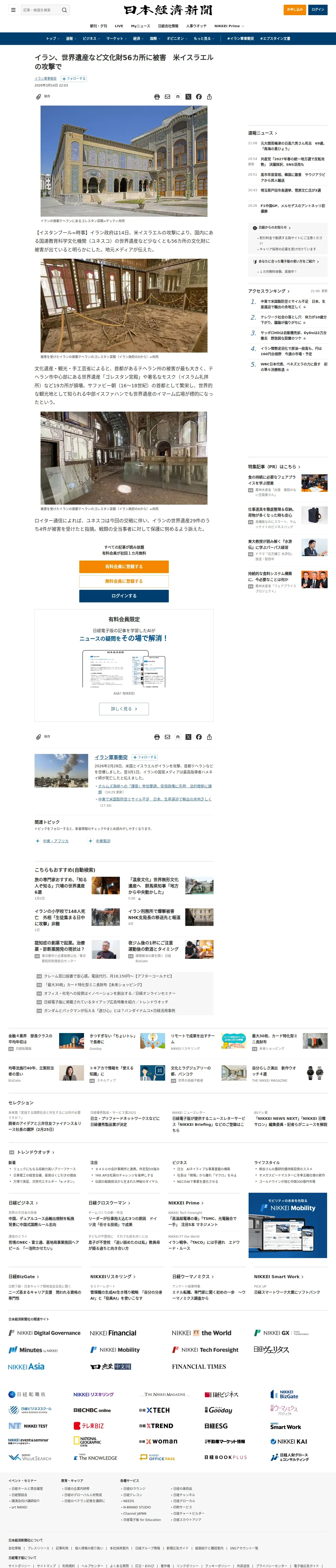Share on Facebook via icon under the headline
Screen dimensions: 336x1568
pos(199,97)
